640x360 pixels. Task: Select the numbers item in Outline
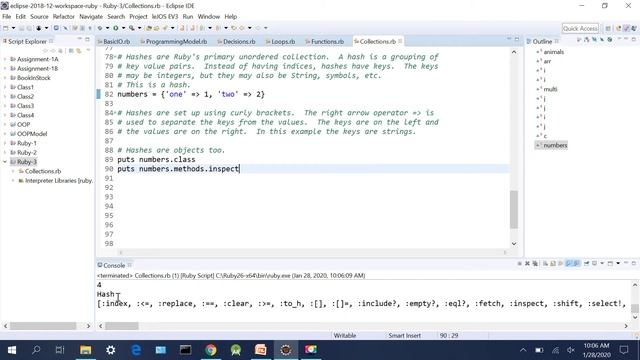(555, 145)
